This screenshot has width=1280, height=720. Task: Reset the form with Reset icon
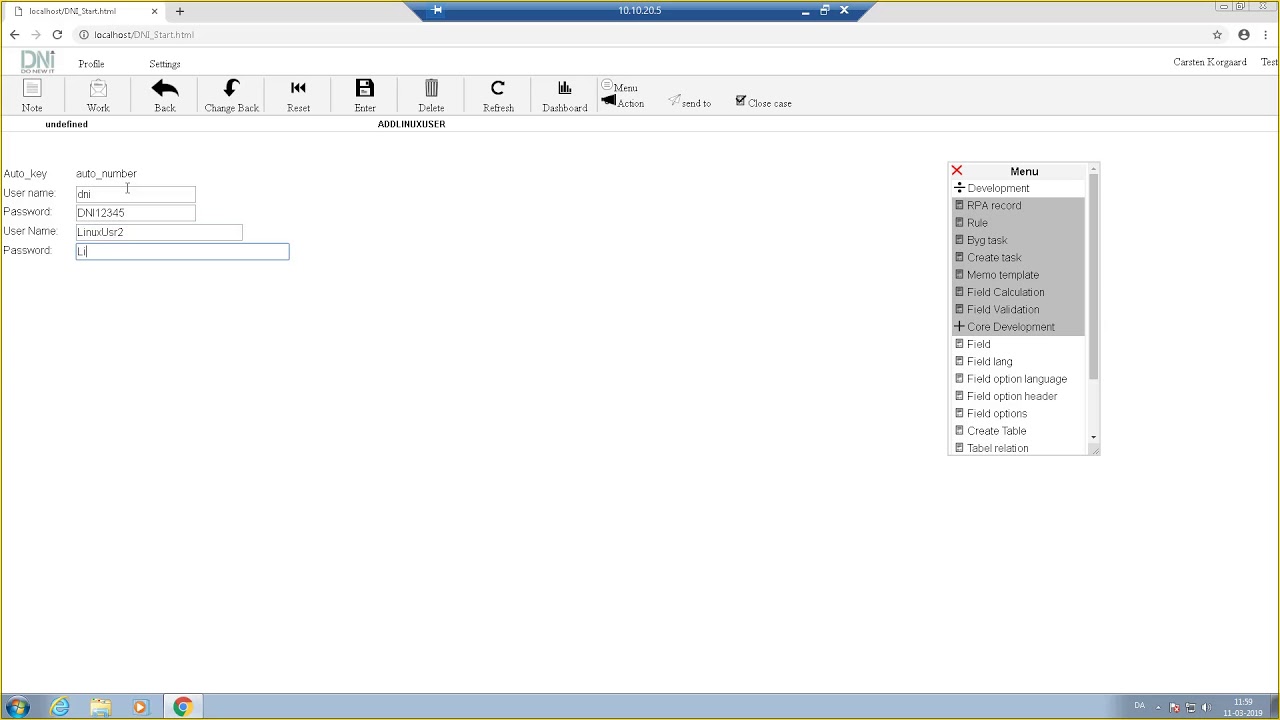[x=298, y=96]
